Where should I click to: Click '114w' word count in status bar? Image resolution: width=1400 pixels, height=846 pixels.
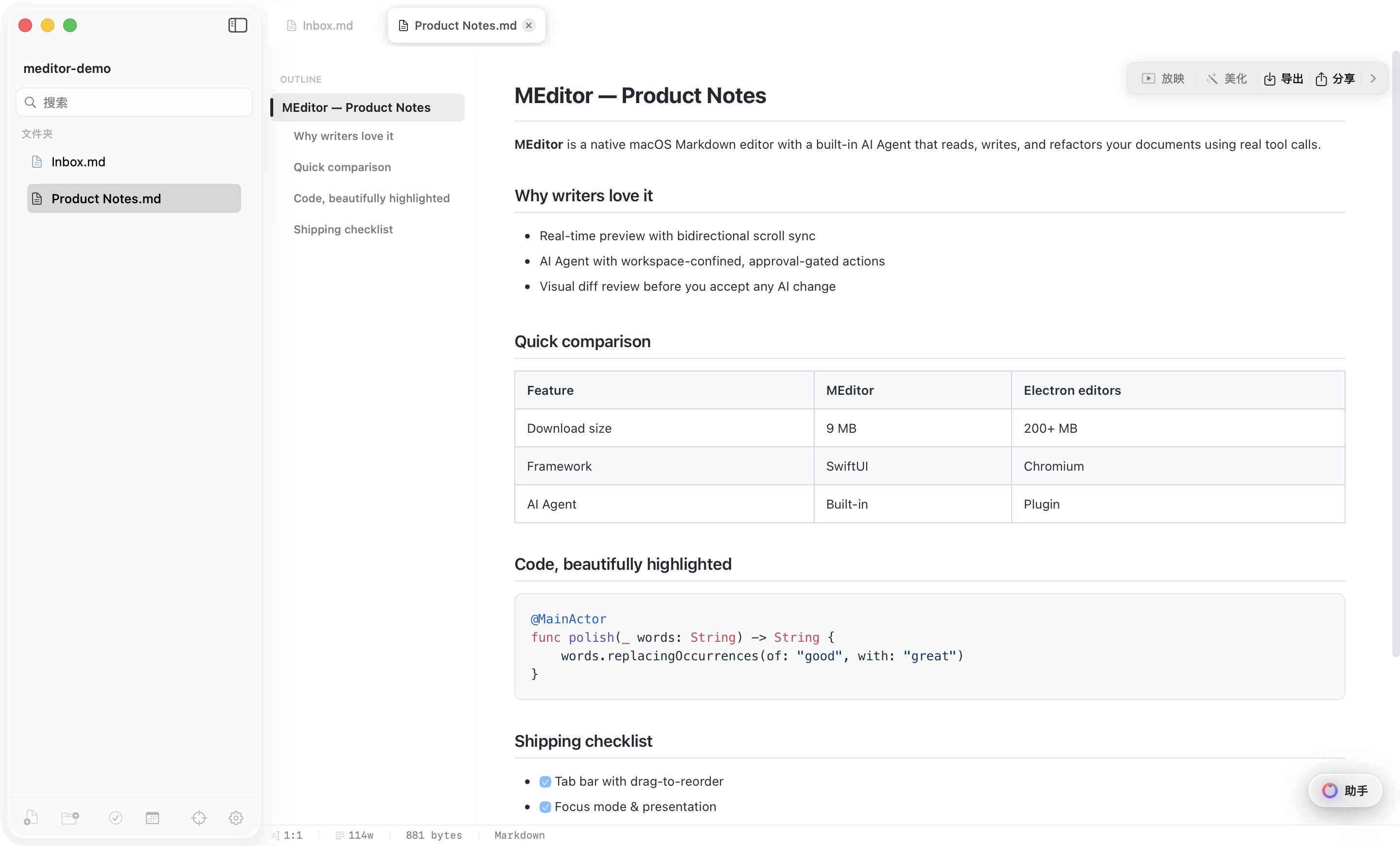click(360, 835)
